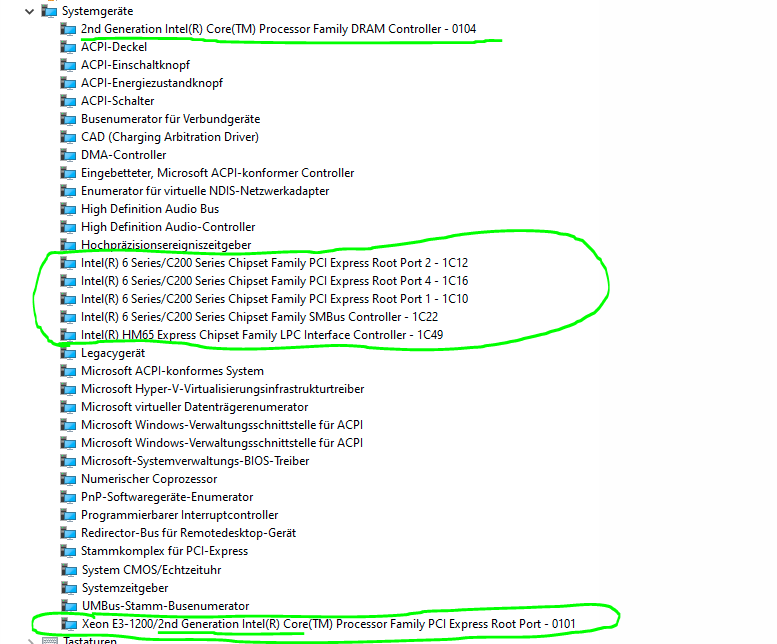This screenshot has height=644, width=777.
Task: Select ACPI-Schalter entry
Action: click(x=117, y=101)
